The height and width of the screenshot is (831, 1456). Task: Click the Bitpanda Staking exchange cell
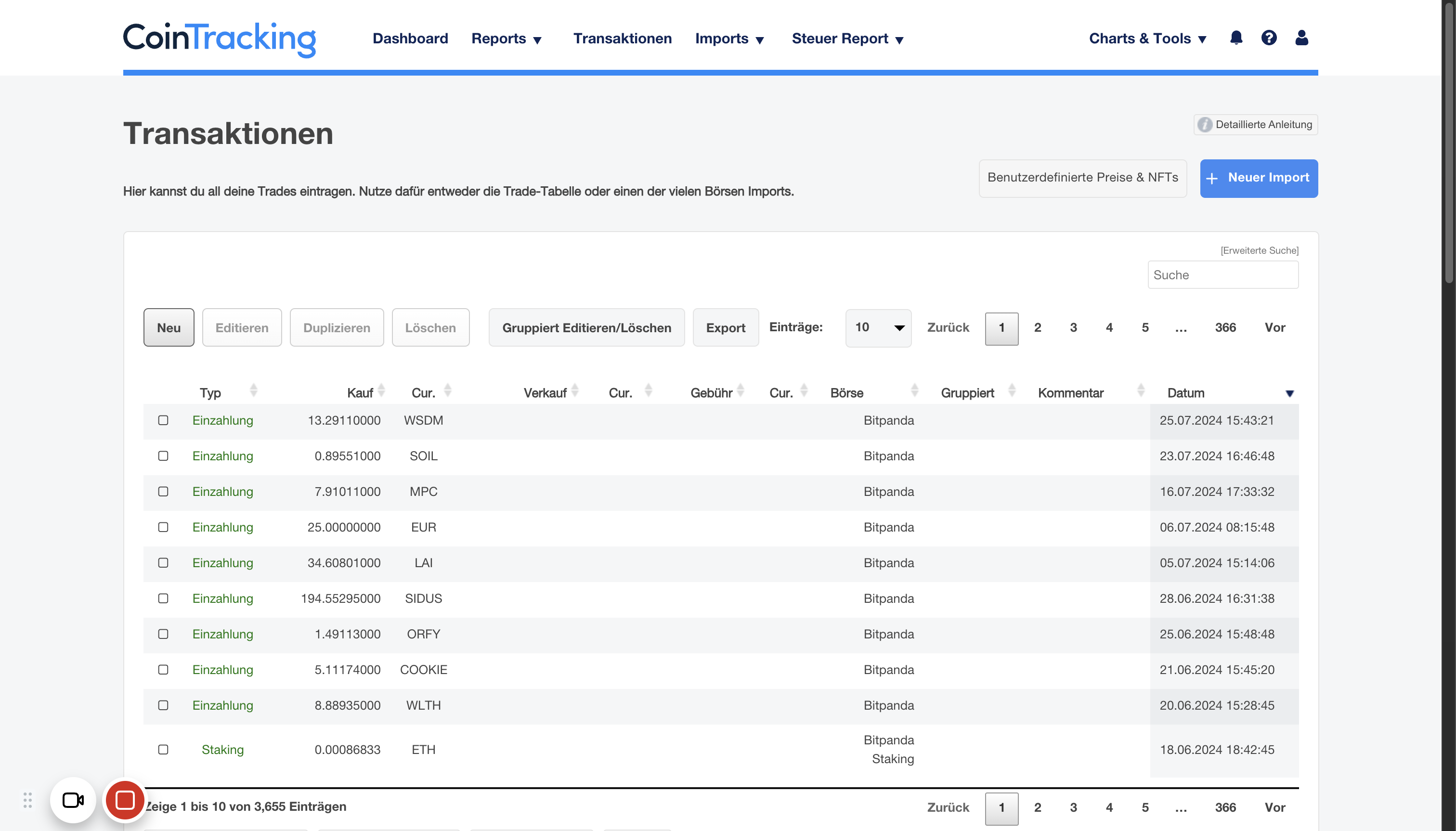[x=889, y=749]
